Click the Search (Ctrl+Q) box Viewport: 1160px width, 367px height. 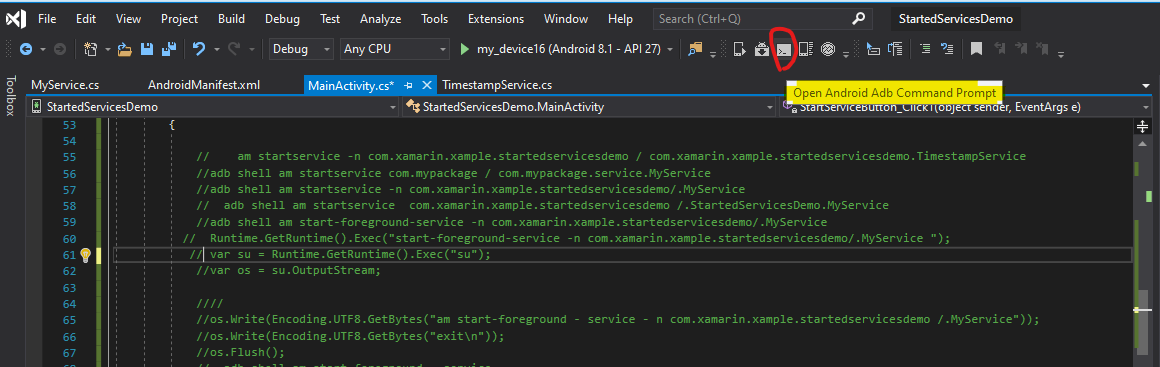point(762,19)
